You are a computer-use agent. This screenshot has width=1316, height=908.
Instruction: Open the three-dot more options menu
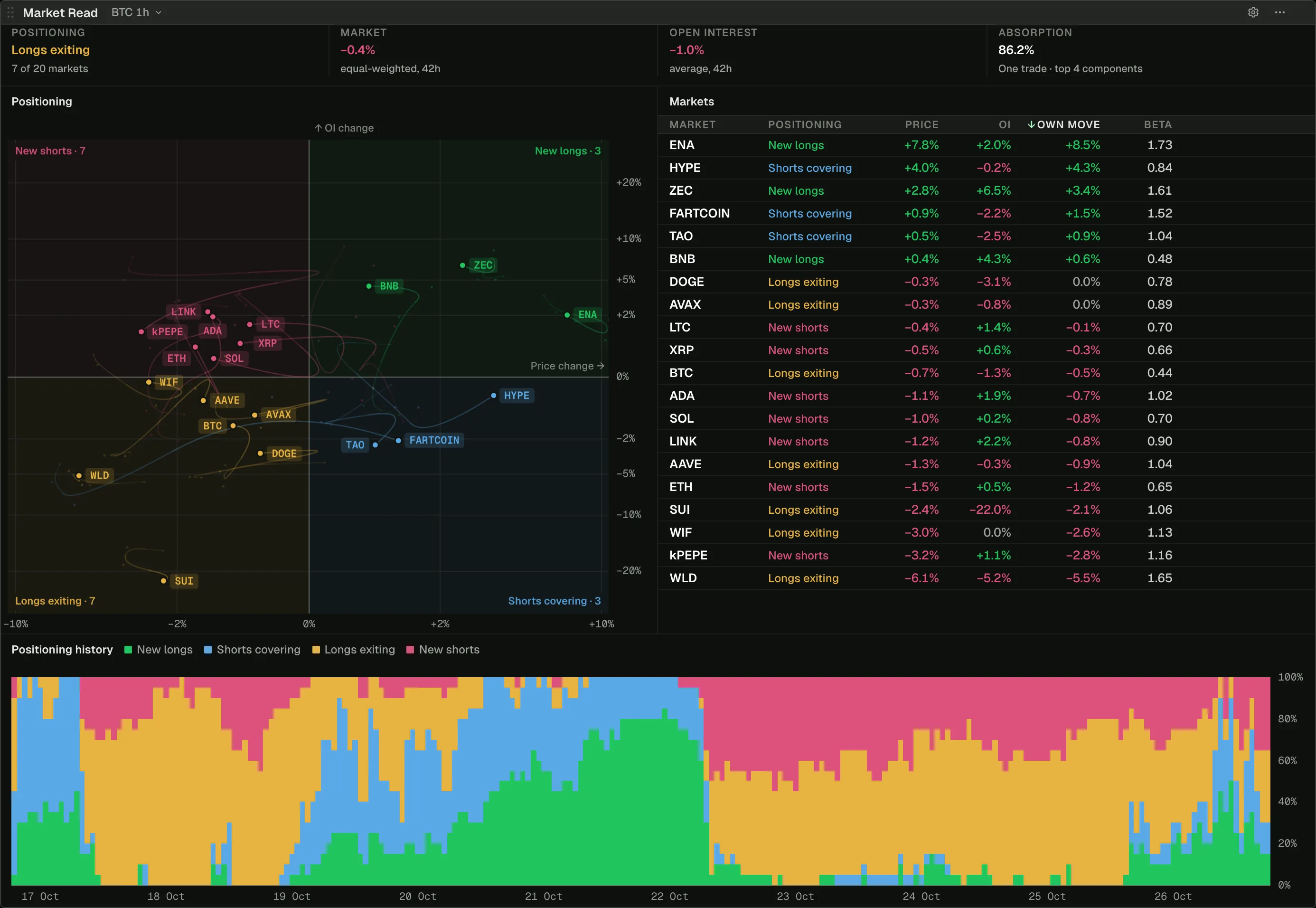(1279, 12)
